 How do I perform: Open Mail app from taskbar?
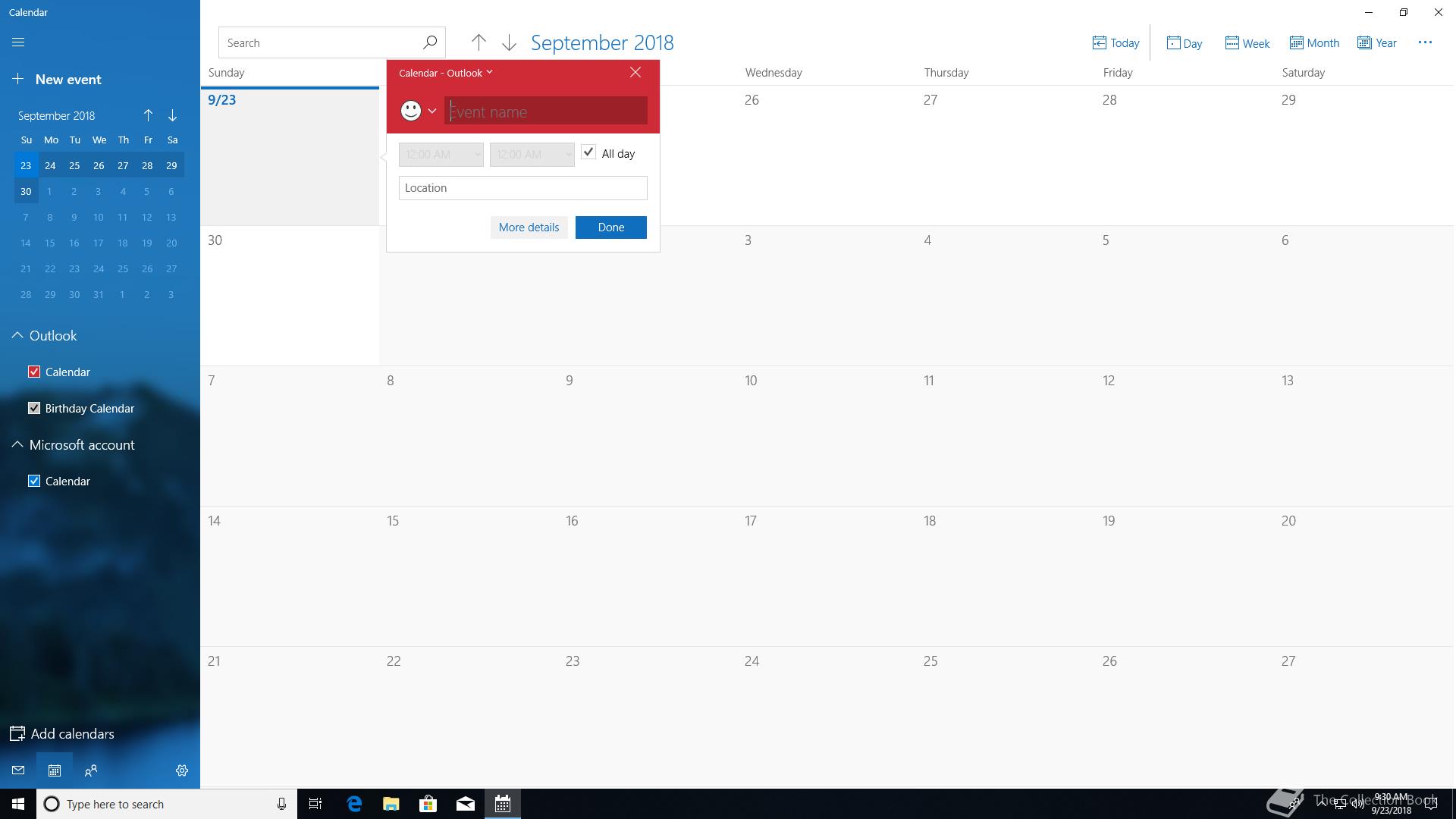click(x=466, y=804)
